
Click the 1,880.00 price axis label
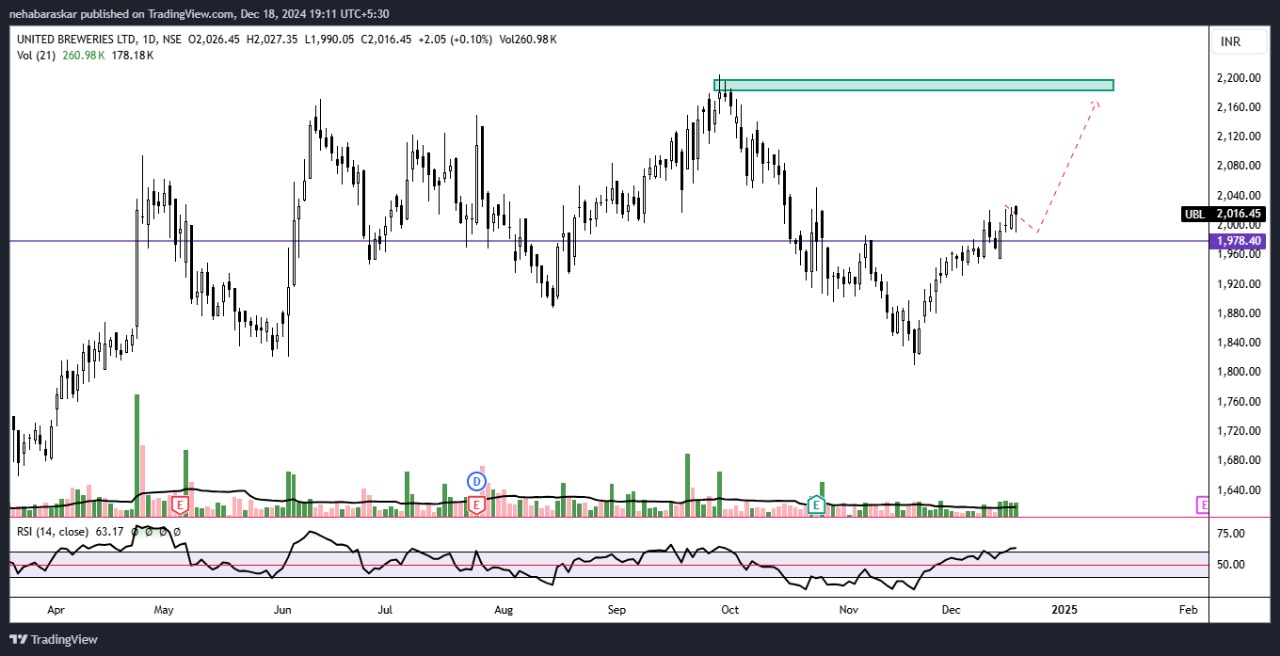(1238, 313)
